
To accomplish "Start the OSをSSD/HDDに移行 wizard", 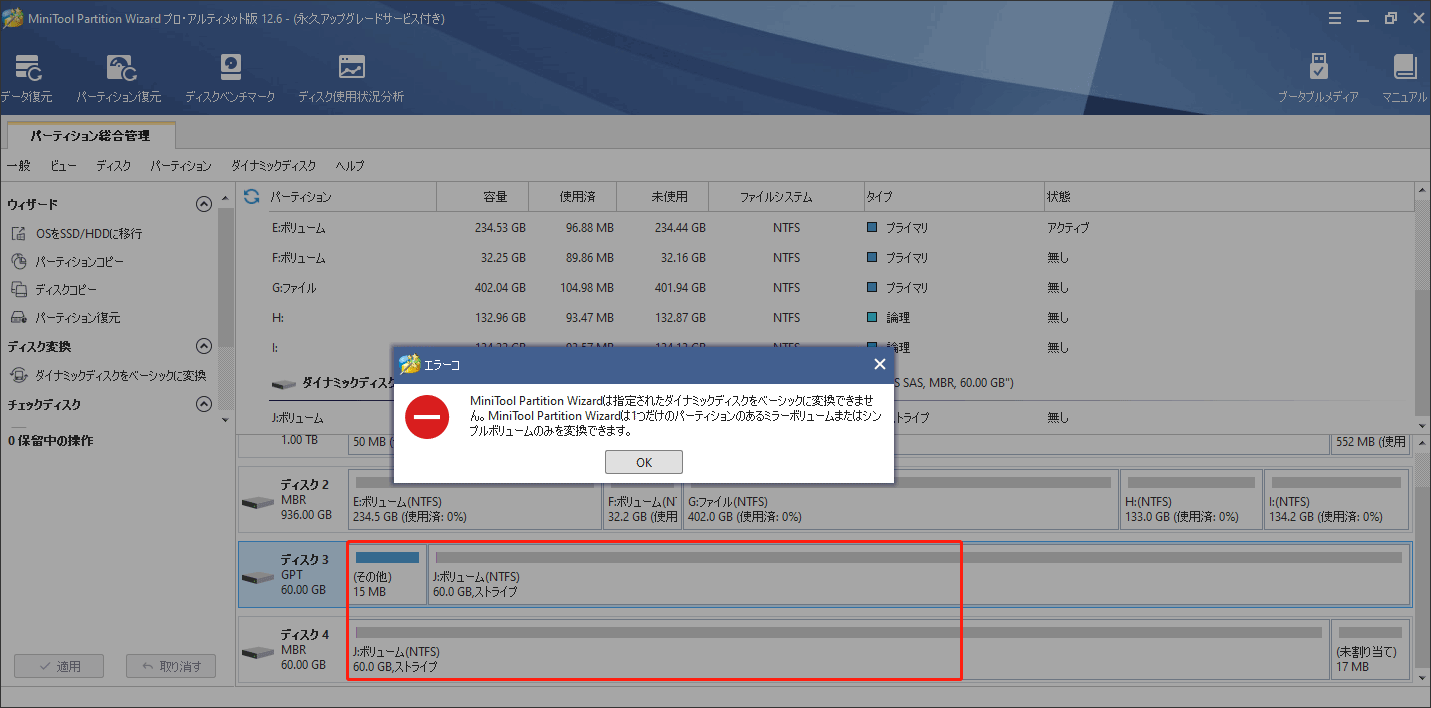I will pyautogui.click(x=88, y=233).
